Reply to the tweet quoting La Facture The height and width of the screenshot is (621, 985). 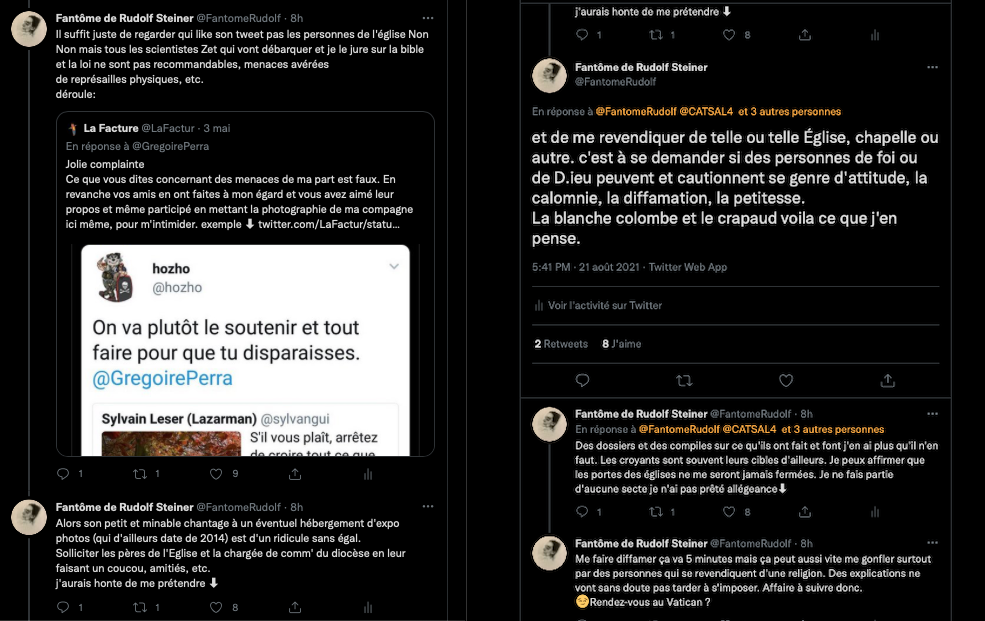tap(63, 473)
